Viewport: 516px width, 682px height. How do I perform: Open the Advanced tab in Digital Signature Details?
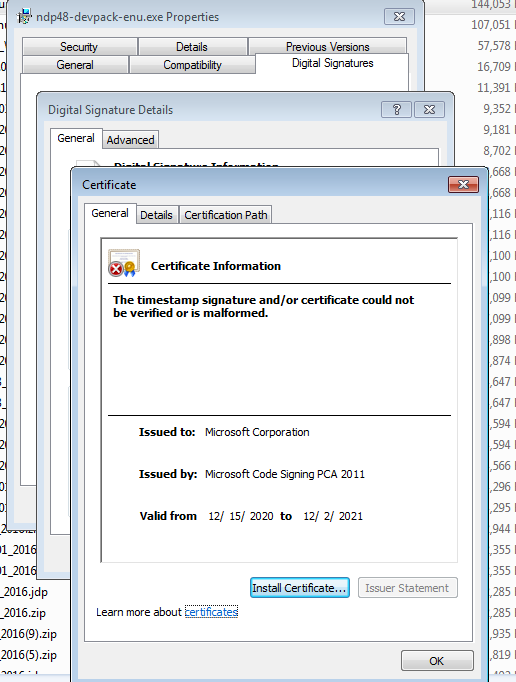coord(131,140)
